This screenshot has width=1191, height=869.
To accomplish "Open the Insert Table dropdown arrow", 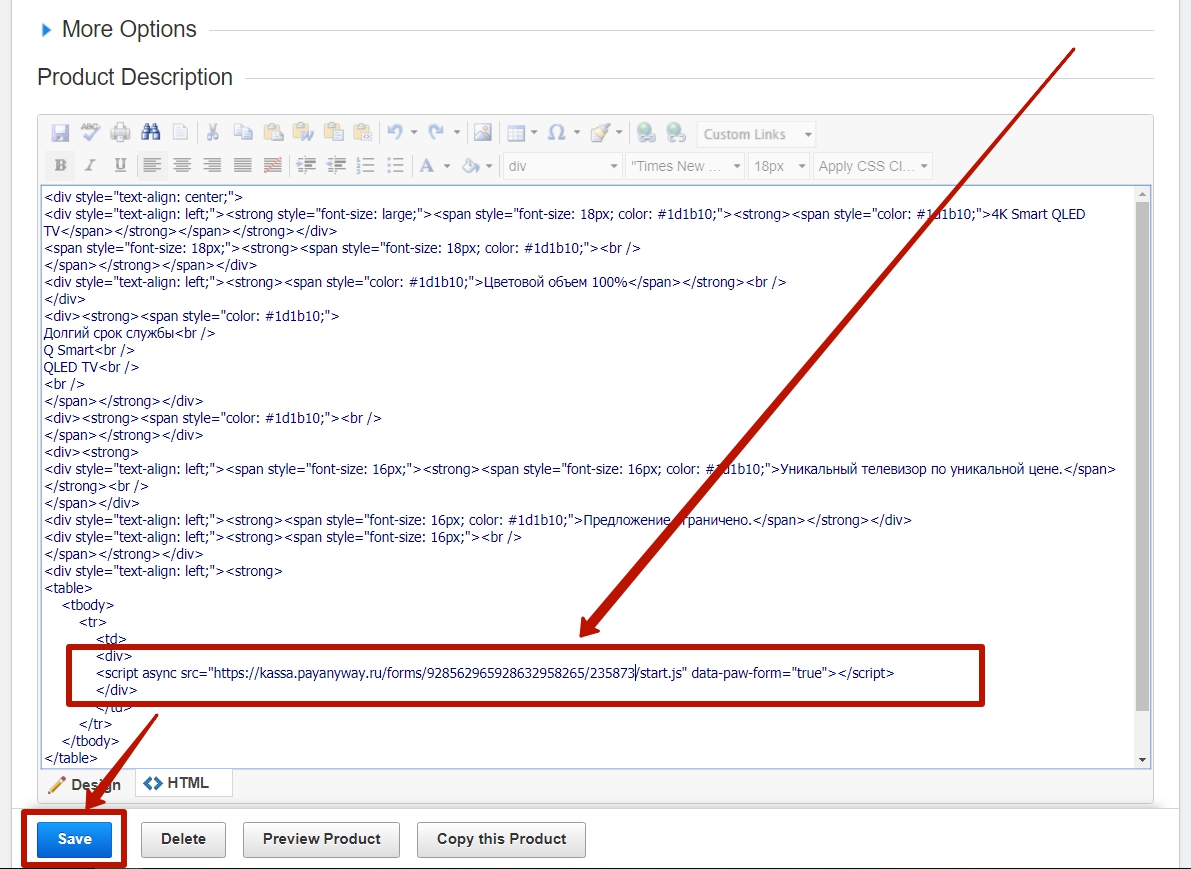I will [534, 133].
